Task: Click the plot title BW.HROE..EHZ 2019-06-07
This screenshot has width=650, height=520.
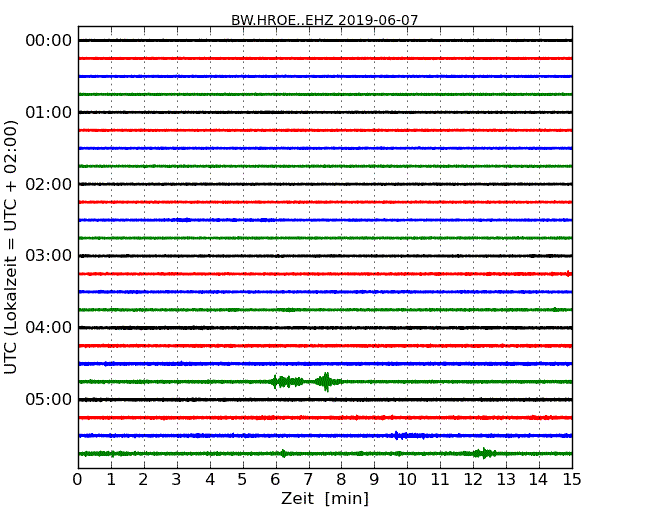Action: [x=324, y=20]
